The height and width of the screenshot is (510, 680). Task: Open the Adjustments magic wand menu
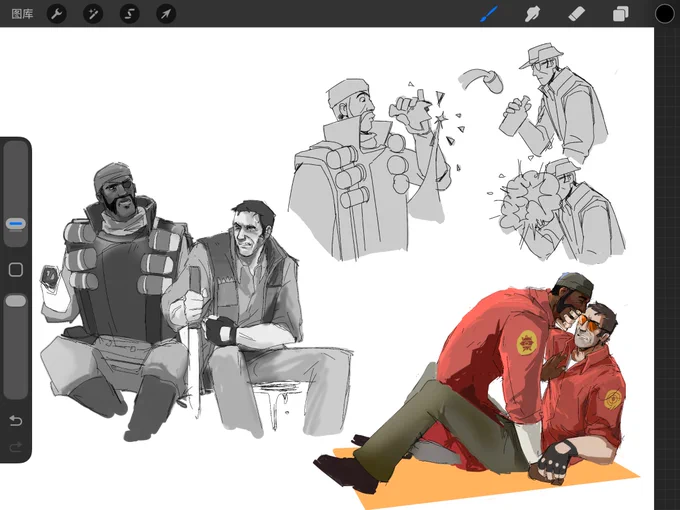pyautogui.click(x=93, y=14)
